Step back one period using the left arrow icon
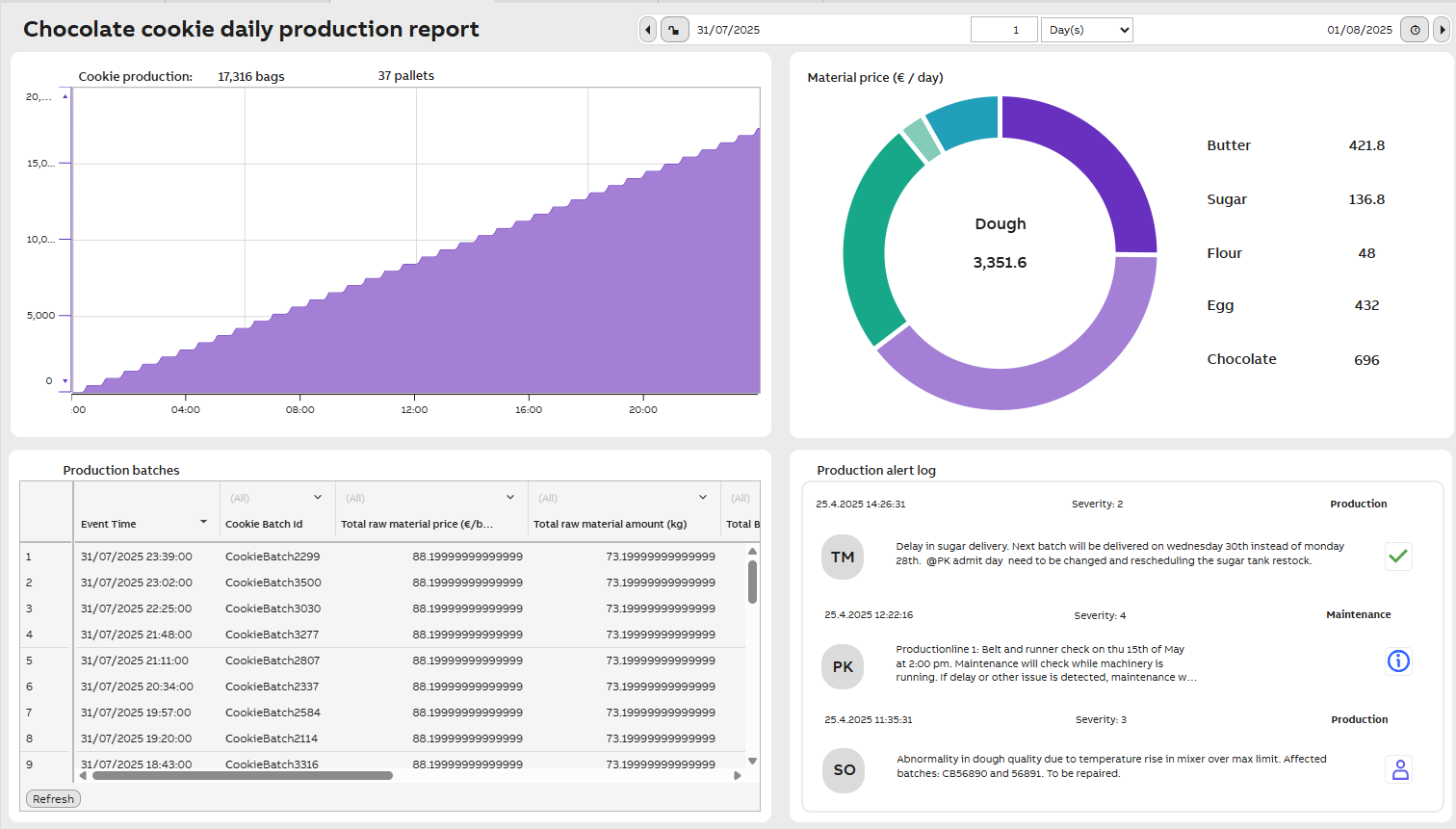1456x829 pixels. coord(647,30)
